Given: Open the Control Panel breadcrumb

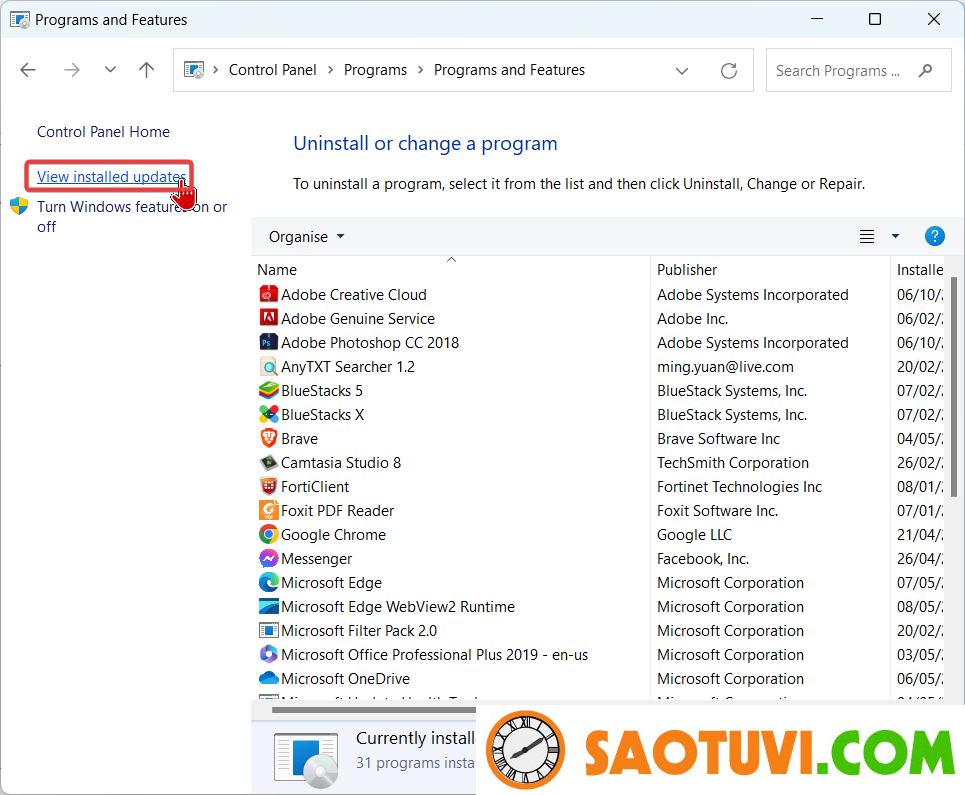Looking at the screenshot, I should point(273,70).
